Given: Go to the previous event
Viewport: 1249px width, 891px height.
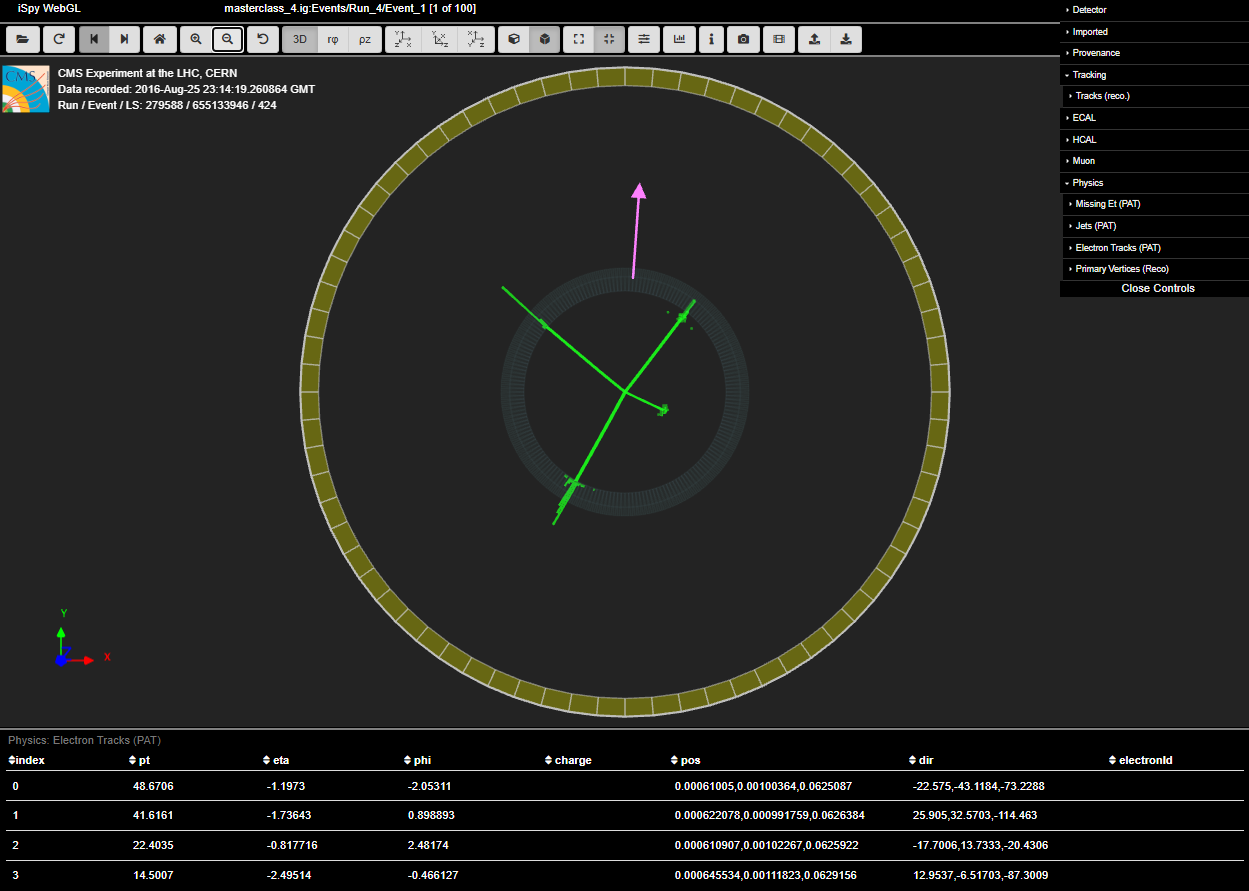Looking at the screenshot, I should pos(94,39).
